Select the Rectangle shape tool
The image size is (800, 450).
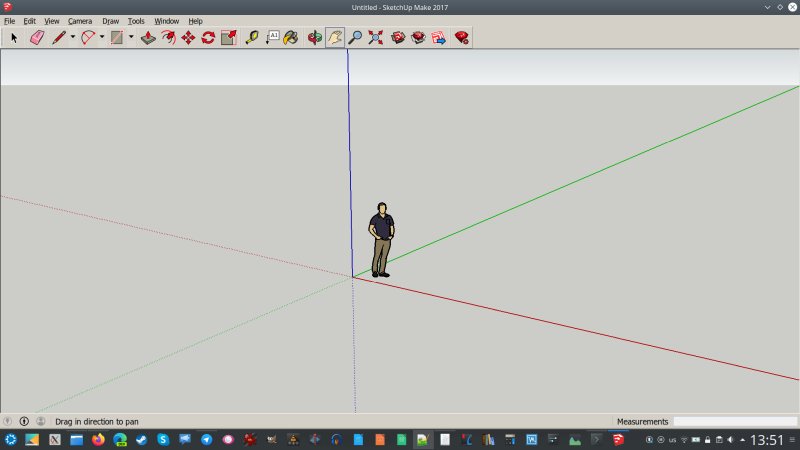coord(117,38)
